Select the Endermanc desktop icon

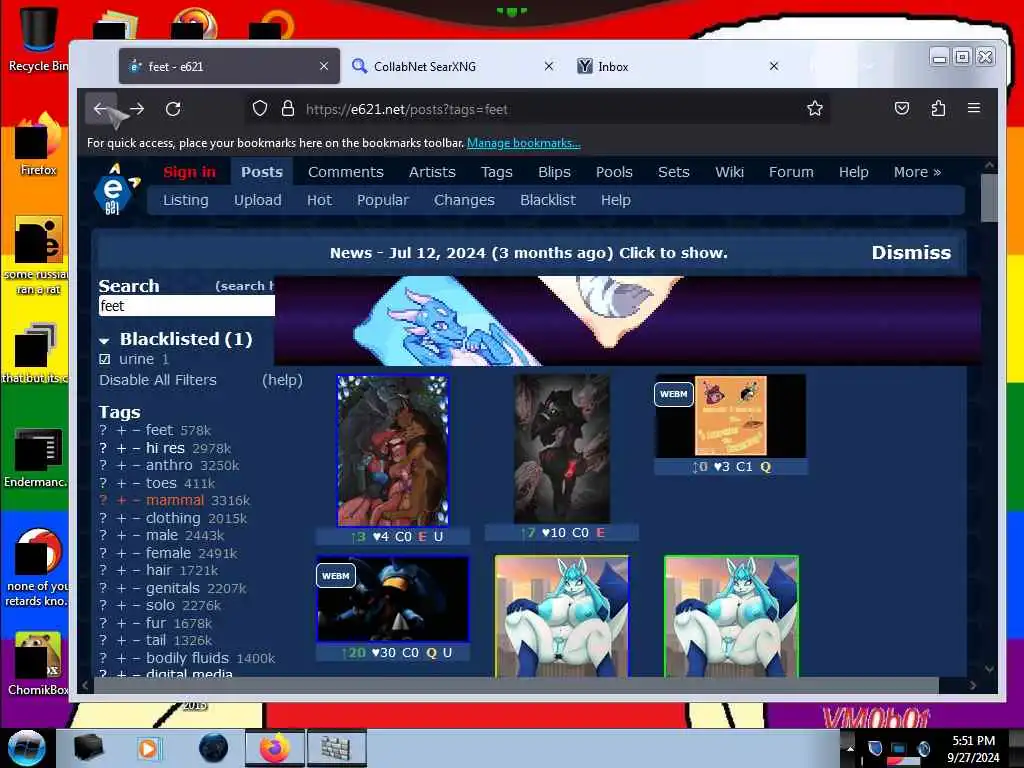(37, 457)
